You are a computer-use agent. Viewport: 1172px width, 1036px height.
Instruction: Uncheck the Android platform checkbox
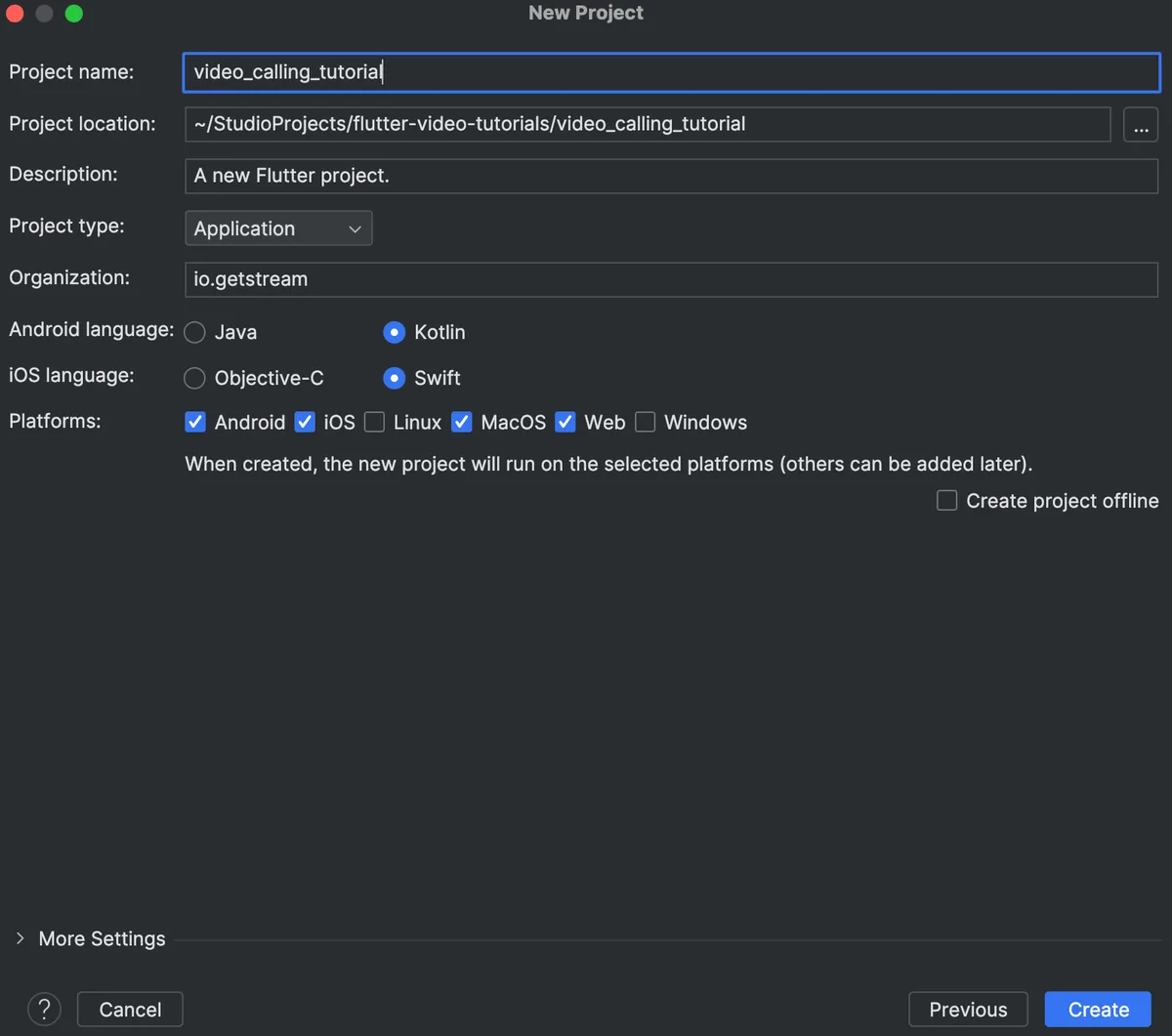[195, 422]
